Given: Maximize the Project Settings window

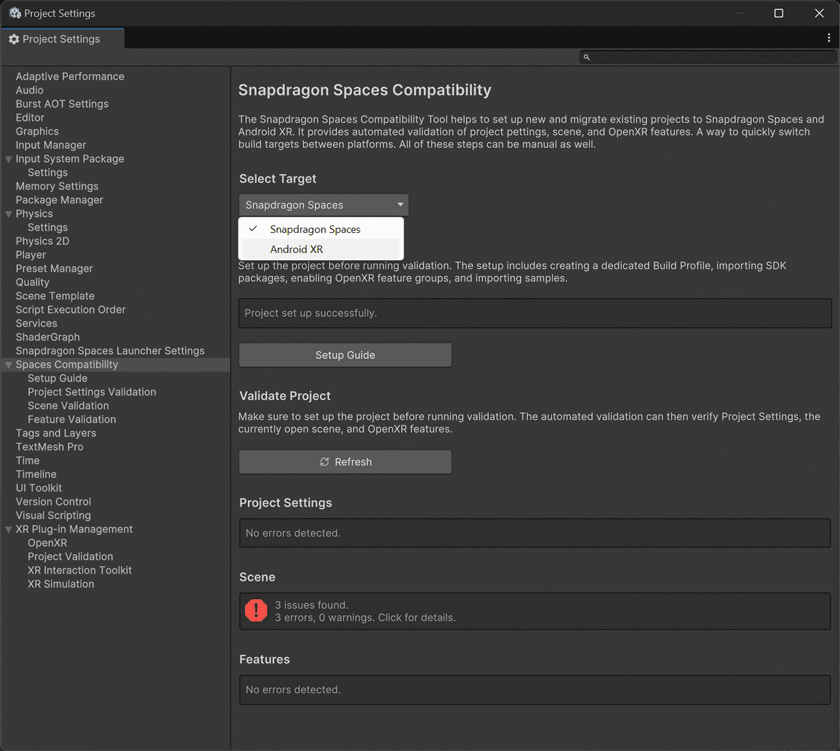Looking at the screenshot, I should tap(778, 13).
